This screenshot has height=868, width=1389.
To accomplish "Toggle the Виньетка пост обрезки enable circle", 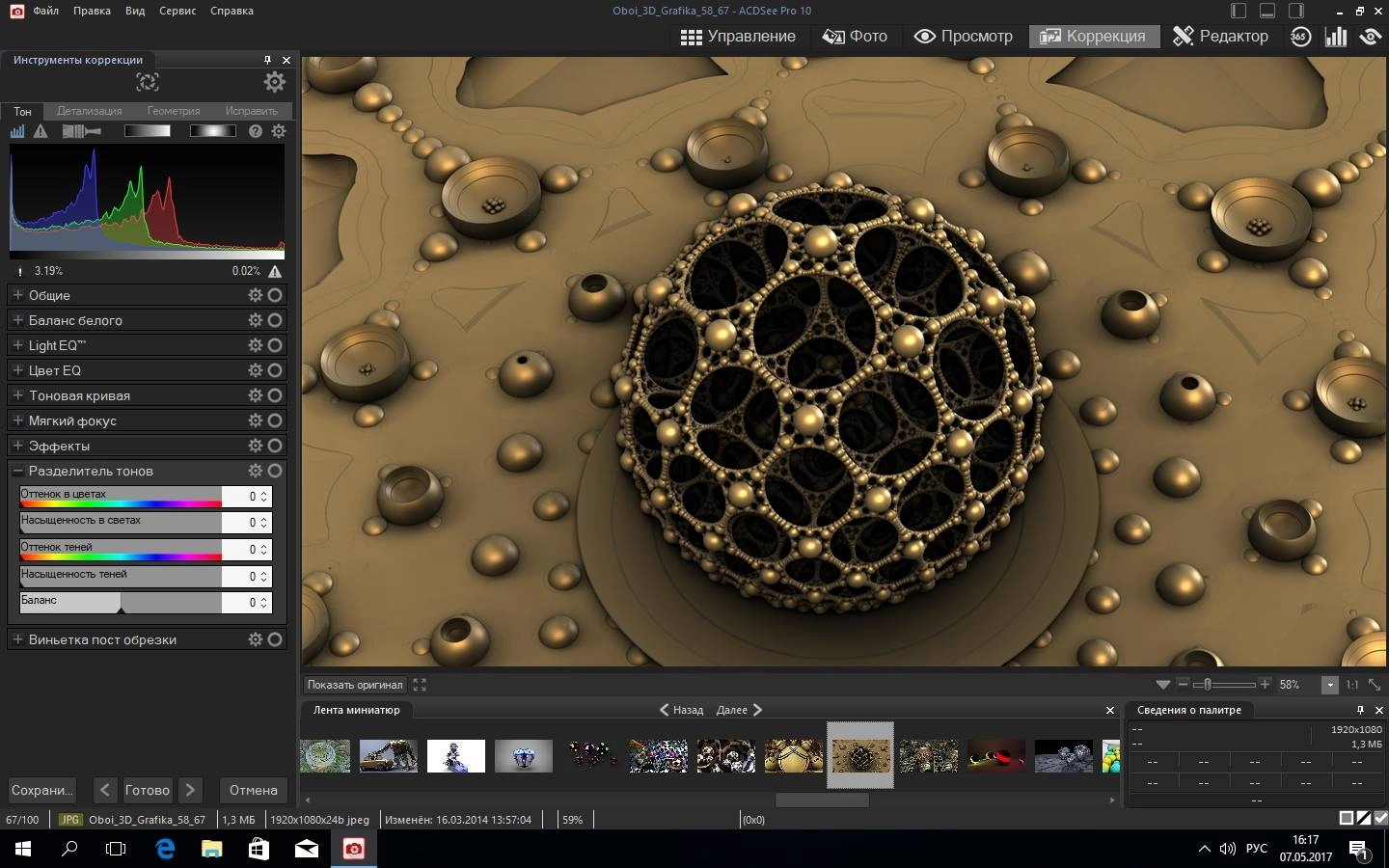I will (x=275, y=639).
